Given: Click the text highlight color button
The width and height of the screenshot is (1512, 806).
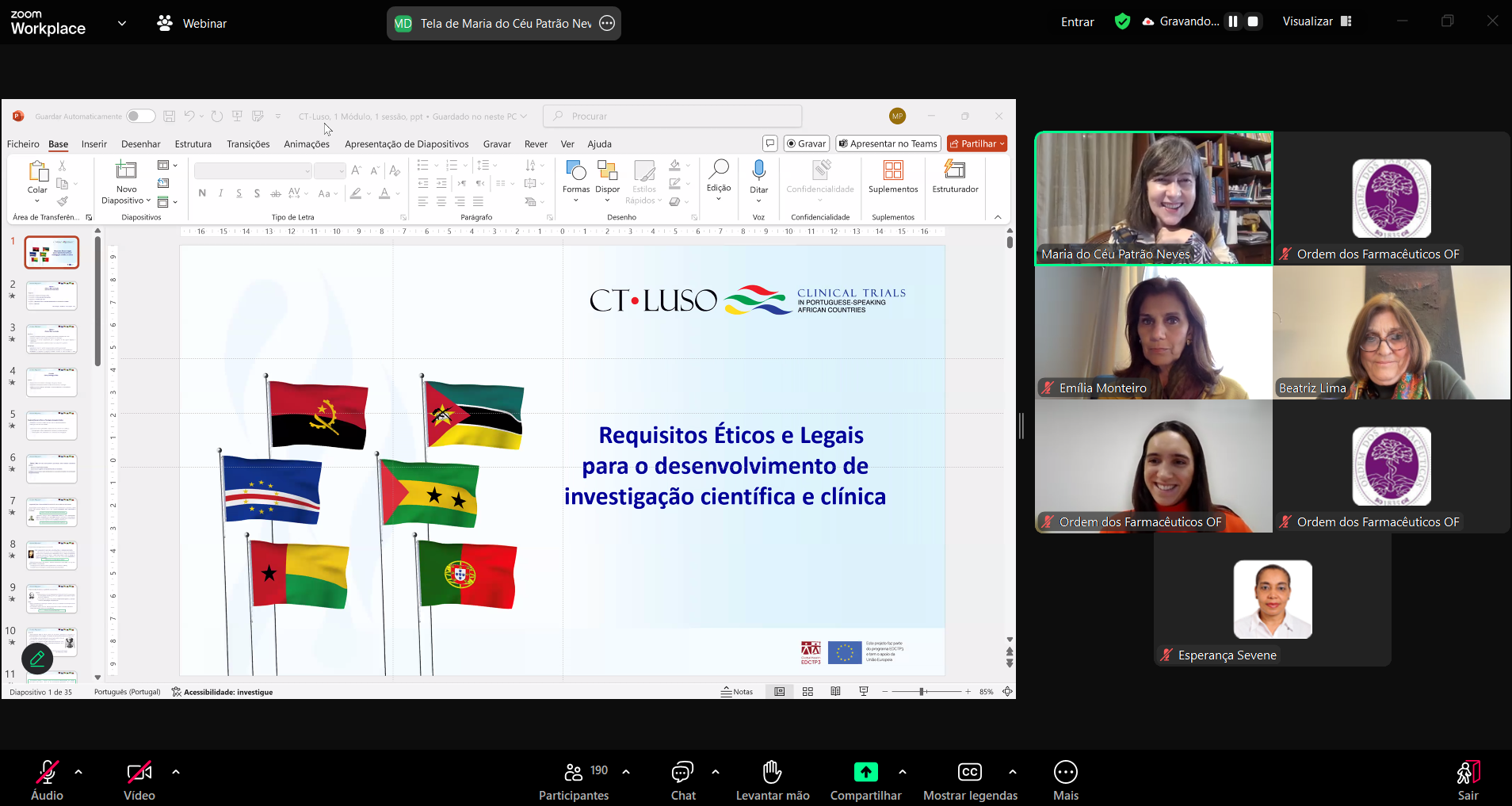Looking at the screenshot, I should coord(356,193).
